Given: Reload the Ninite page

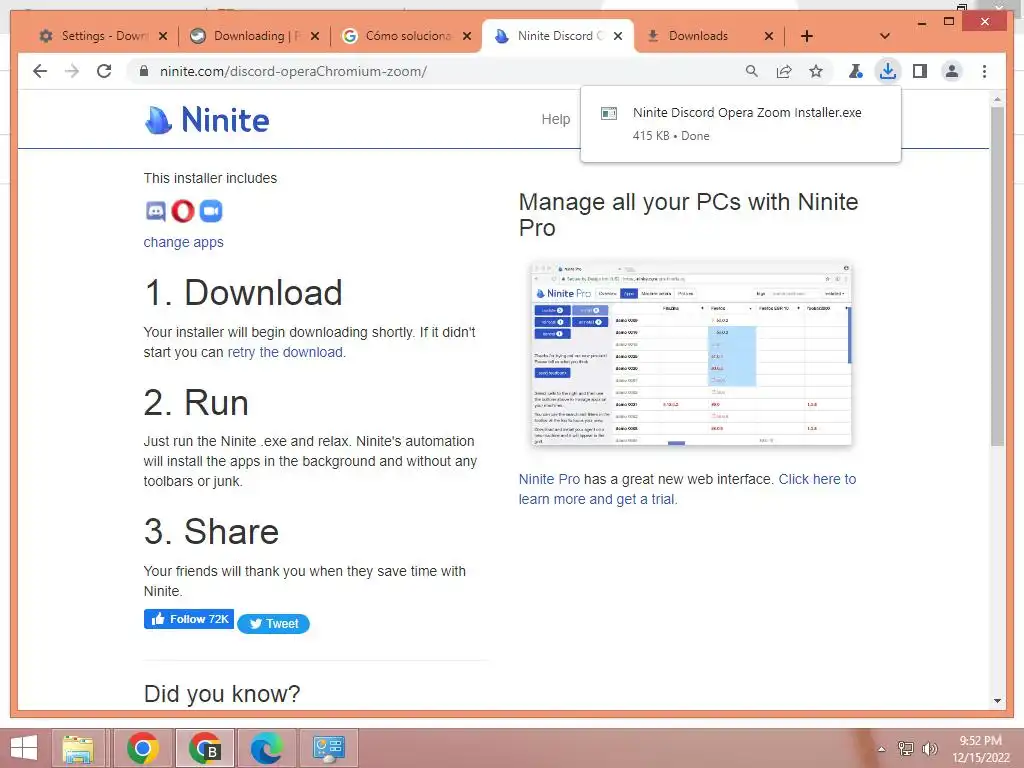Looking at the screenshot, I should 104,71.
